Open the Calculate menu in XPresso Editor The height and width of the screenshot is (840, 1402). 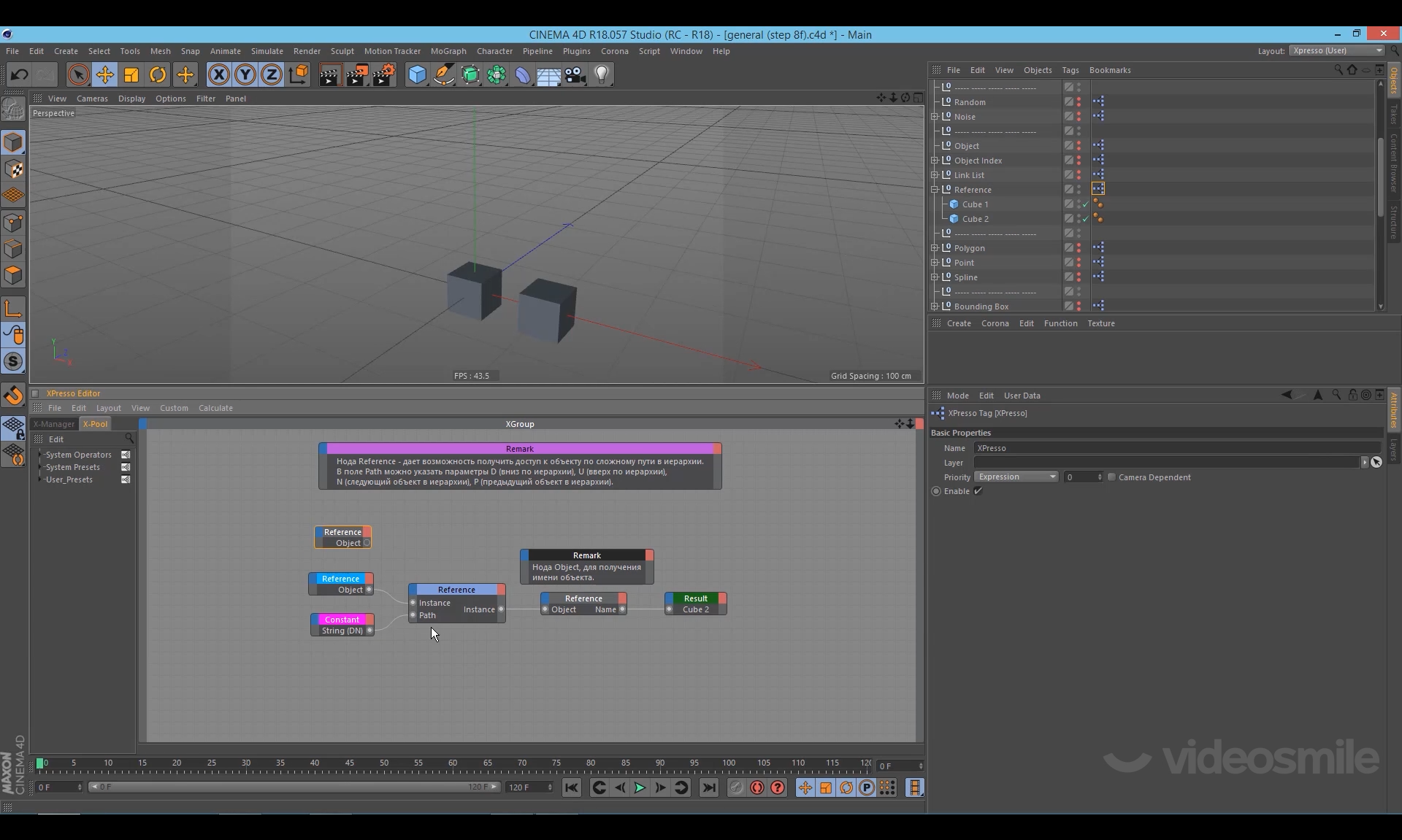215,408
